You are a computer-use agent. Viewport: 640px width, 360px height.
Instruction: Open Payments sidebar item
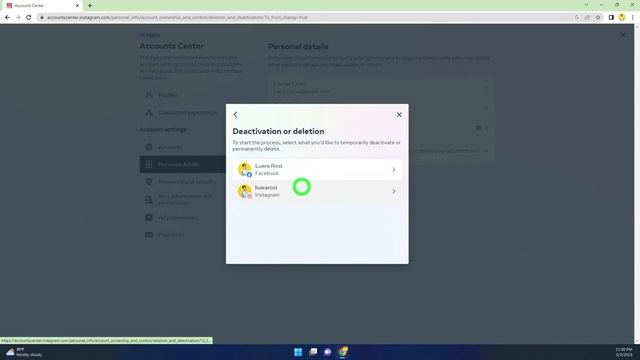[183, 235]
